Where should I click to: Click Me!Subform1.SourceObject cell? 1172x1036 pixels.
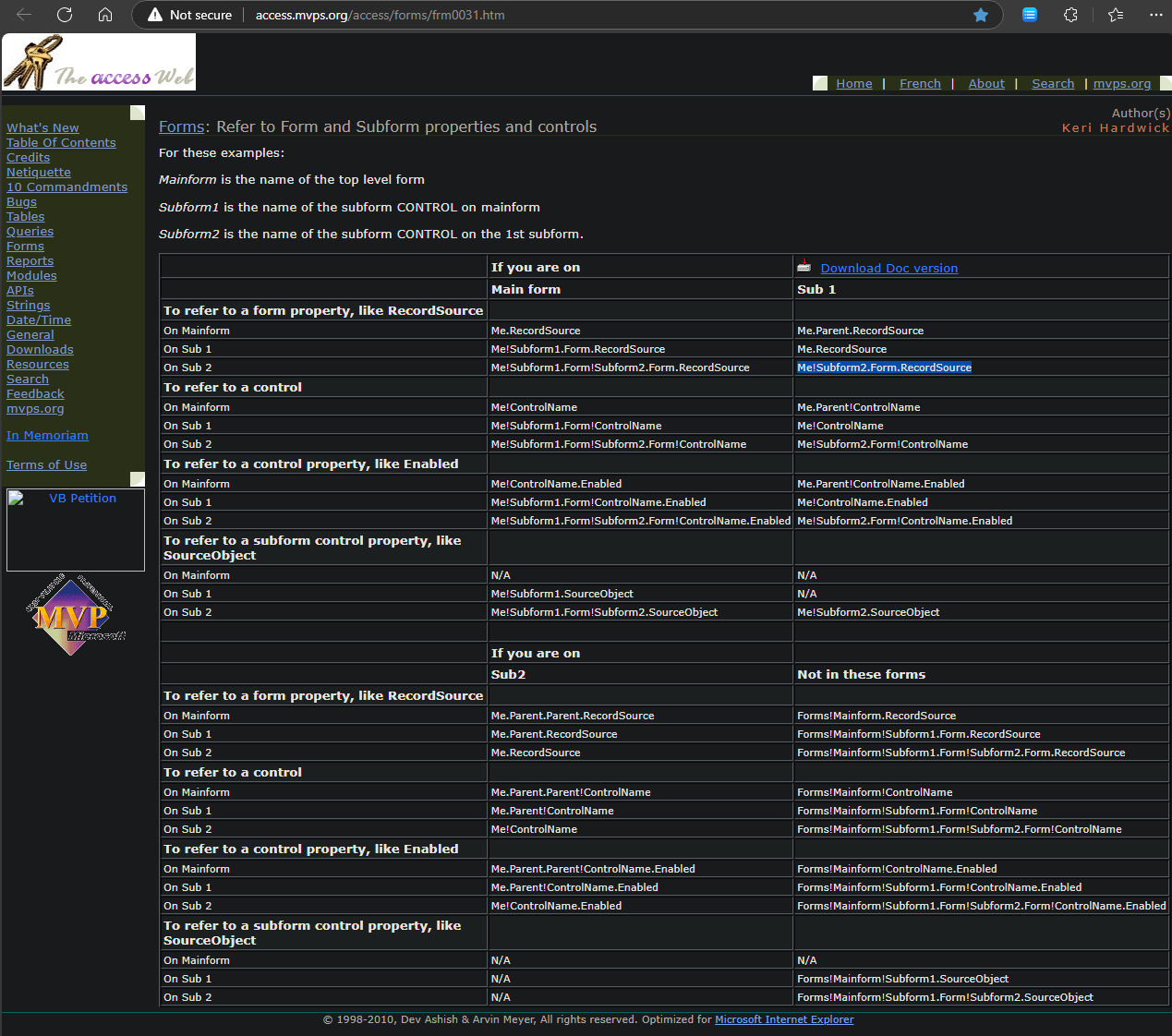(x=562, y=594)
